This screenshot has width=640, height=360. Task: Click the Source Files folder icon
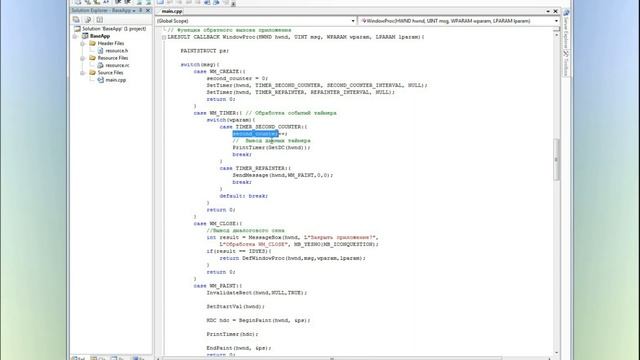pyautogui.click(x=92, y=73)
